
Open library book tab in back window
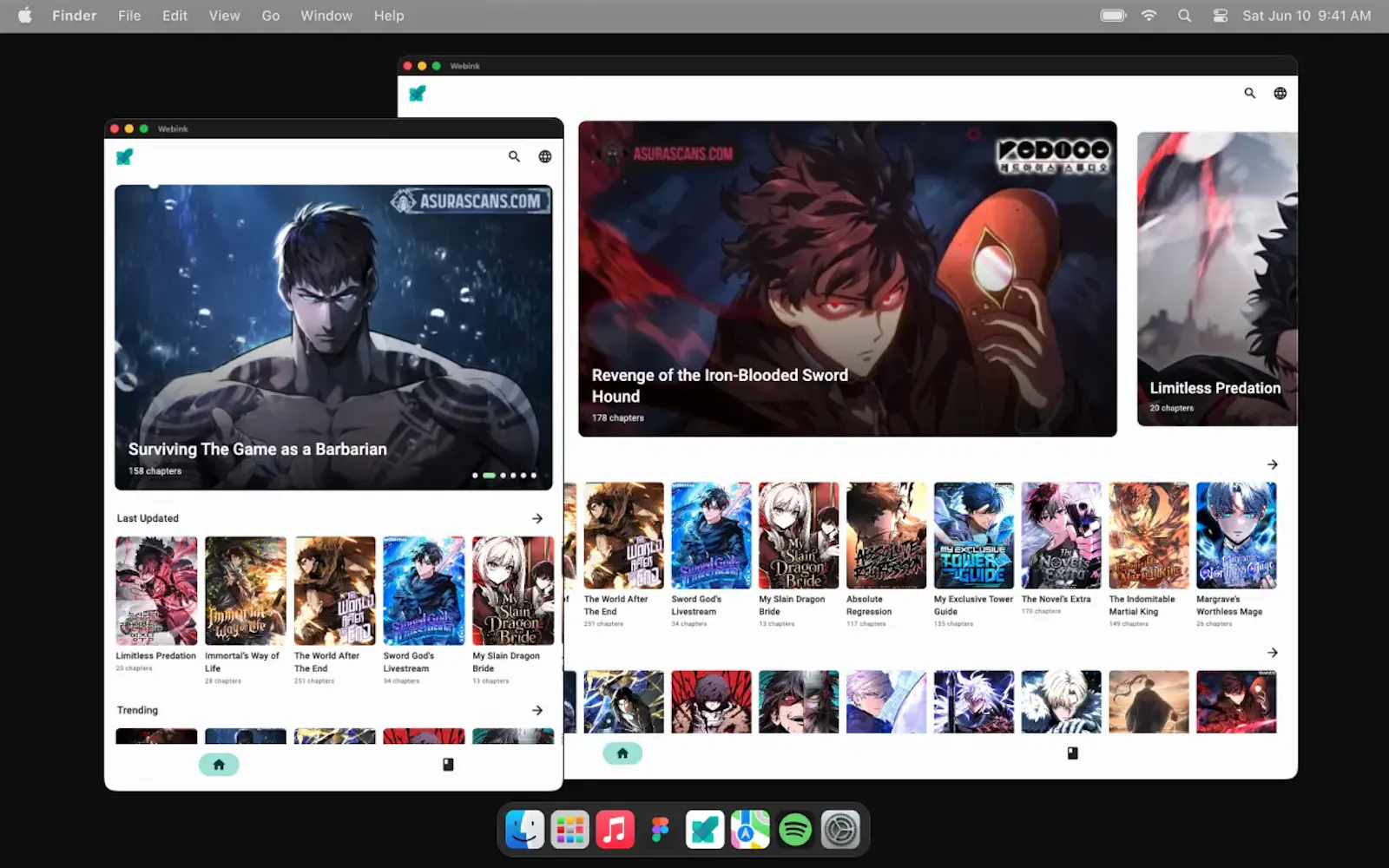pos(1073,753)
